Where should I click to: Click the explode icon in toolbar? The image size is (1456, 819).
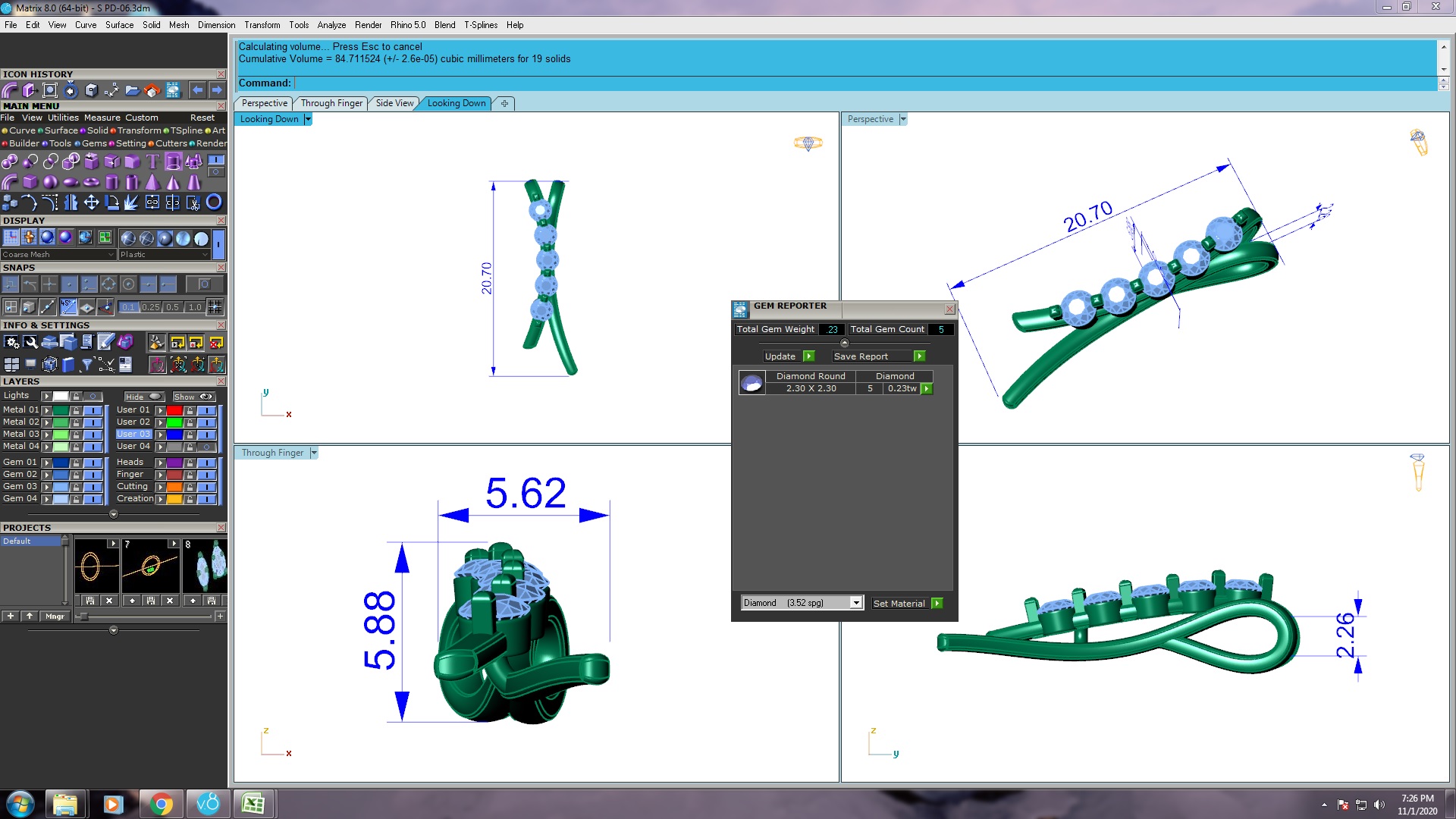tap(131, 202)
